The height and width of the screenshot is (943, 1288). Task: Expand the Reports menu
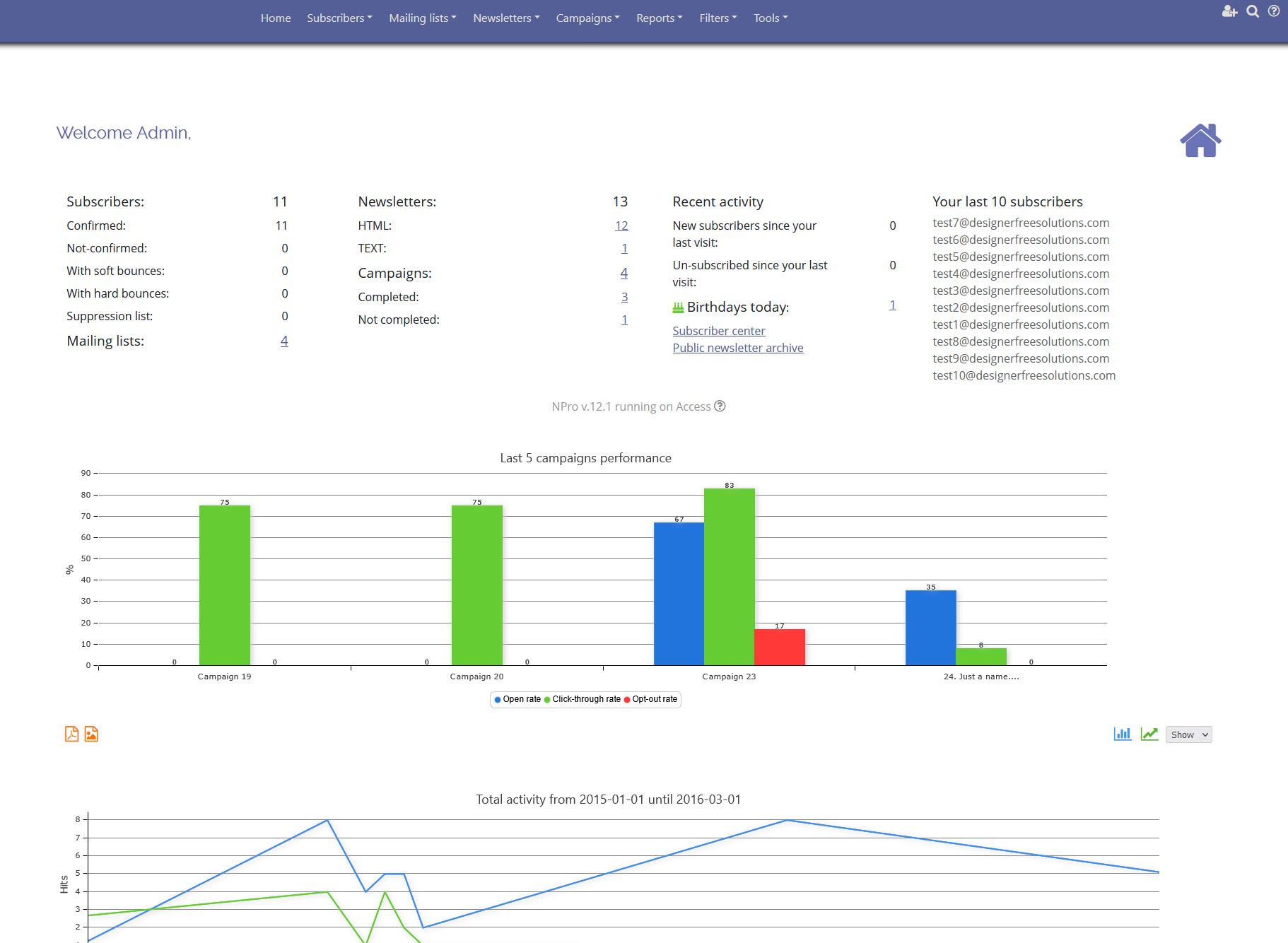(658, 18)
